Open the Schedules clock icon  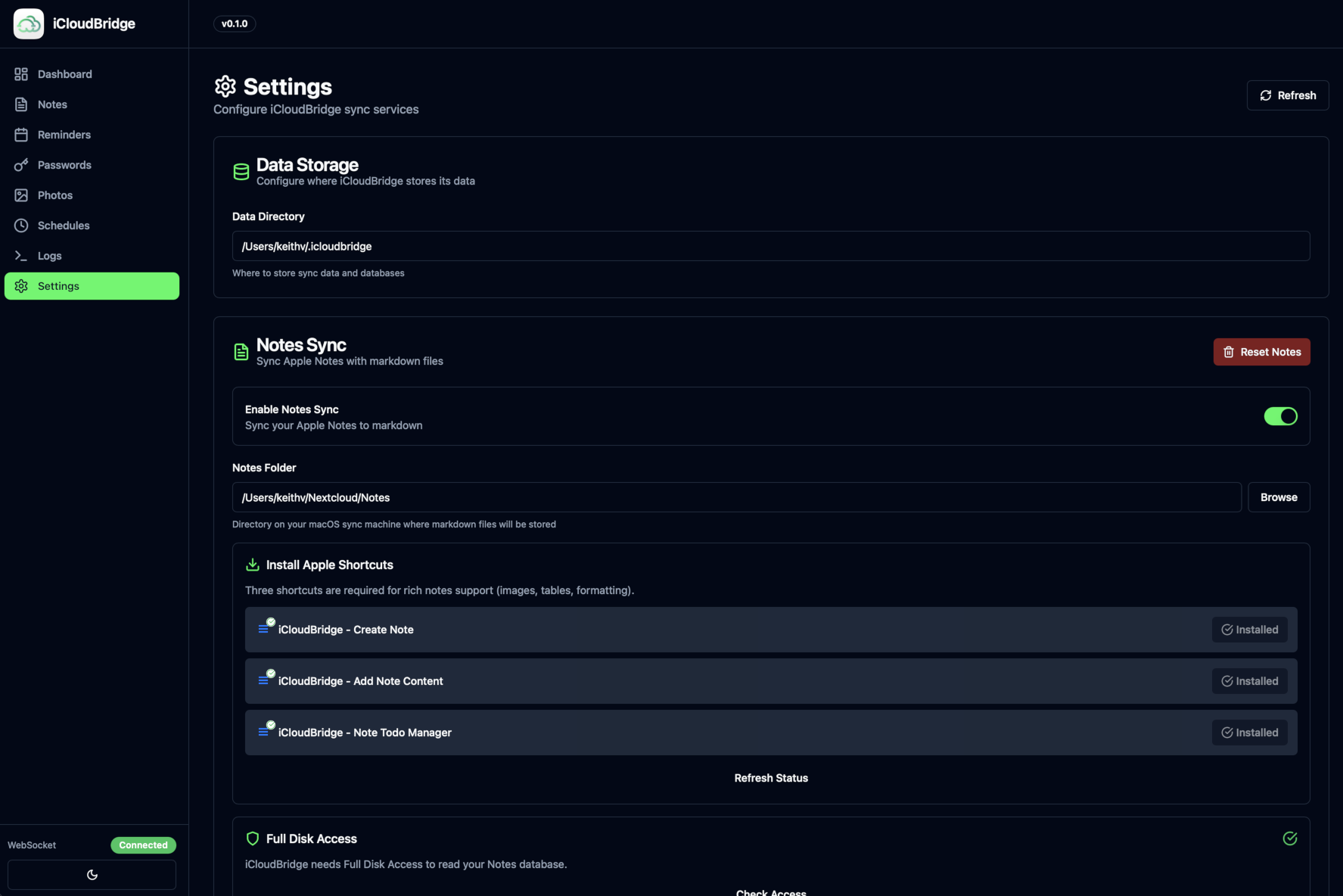pos(20,225)
